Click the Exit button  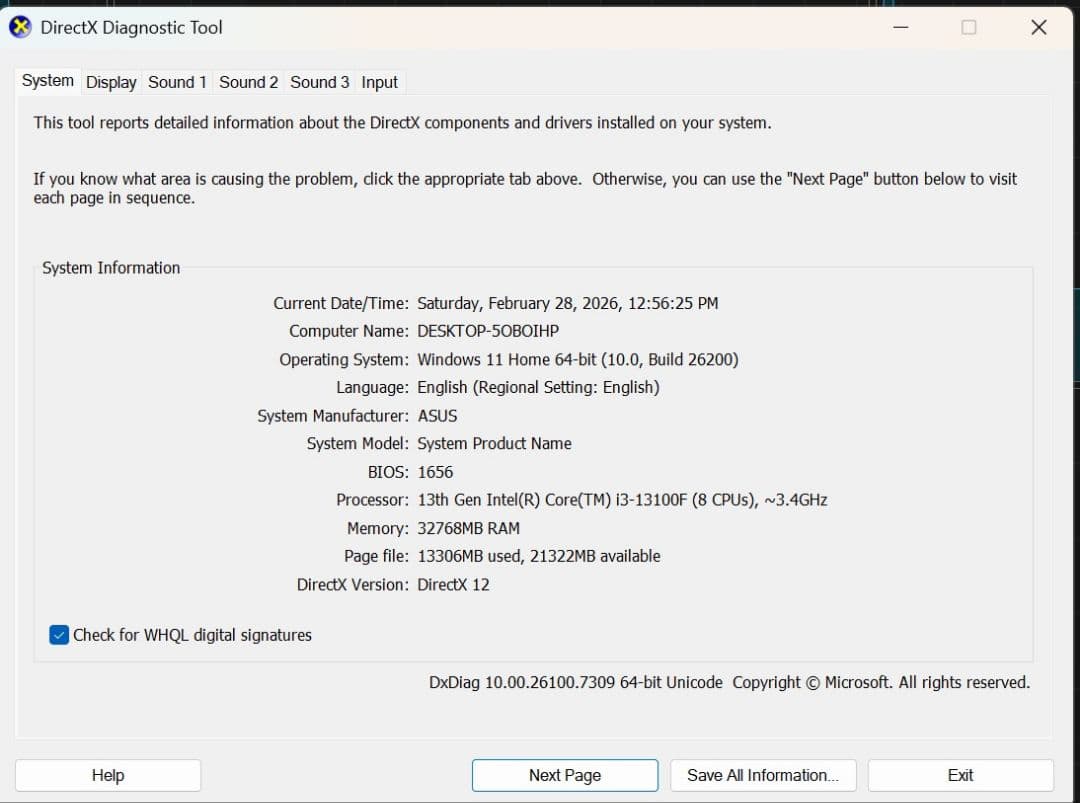pyautogui.click(x=961, y=775)
